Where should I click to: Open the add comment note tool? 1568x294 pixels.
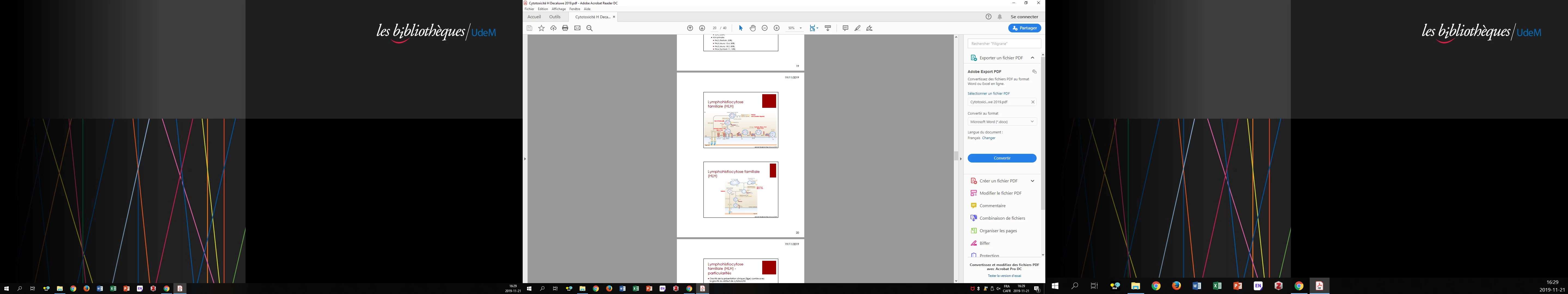pos(845,28)
